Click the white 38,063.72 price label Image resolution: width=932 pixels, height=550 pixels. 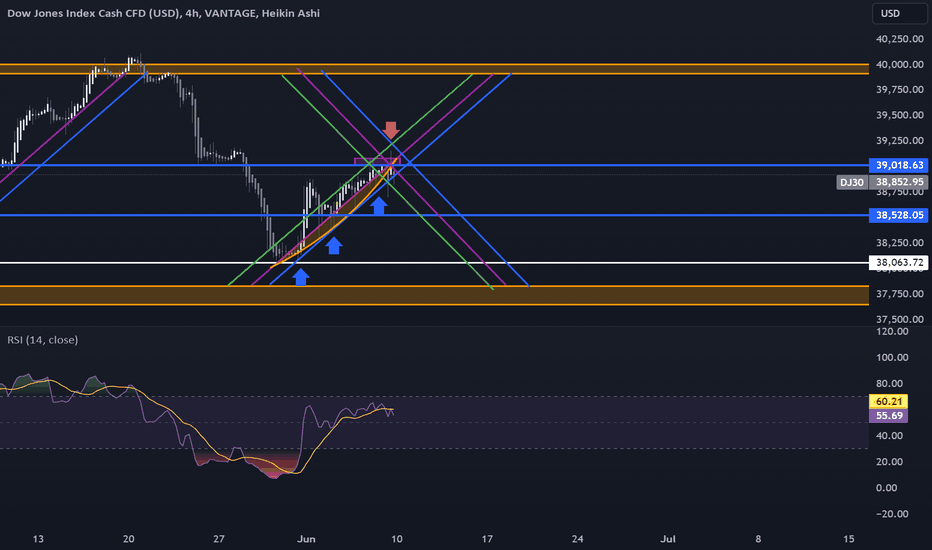tap(899, 262)
